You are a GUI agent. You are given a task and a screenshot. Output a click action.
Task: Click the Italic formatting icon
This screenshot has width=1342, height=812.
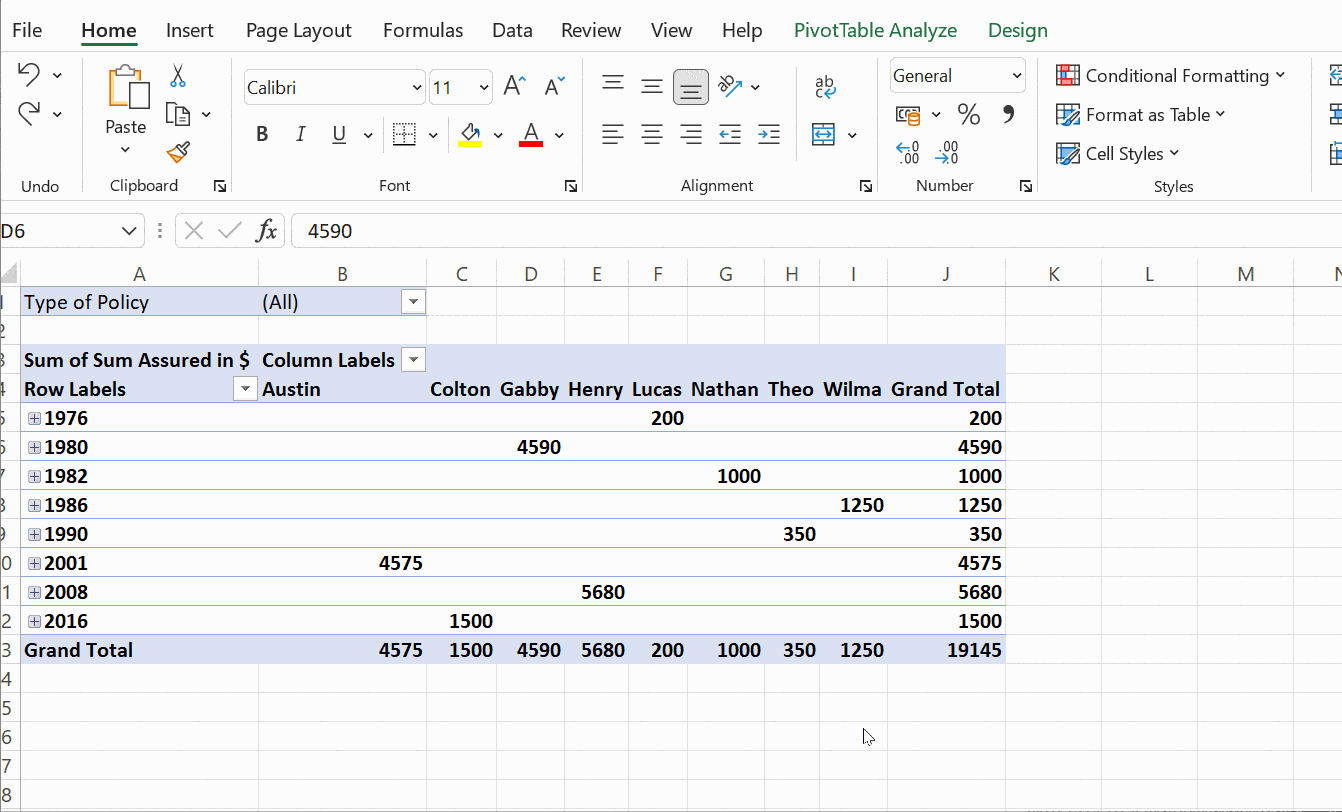pyautogui.click(x=300, y=133)
